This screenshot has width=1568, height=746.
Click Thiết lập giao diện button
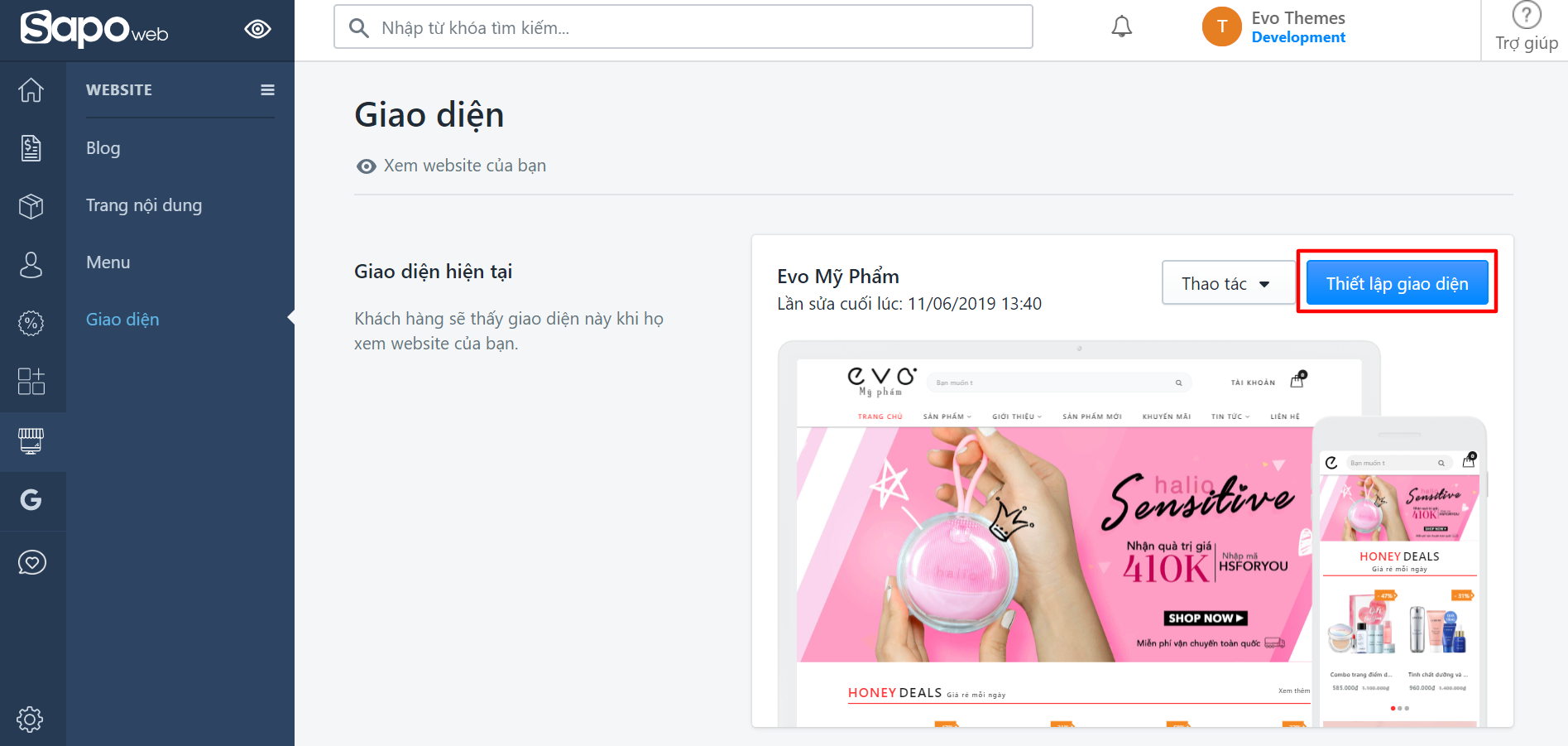[x=1398, y=283]
